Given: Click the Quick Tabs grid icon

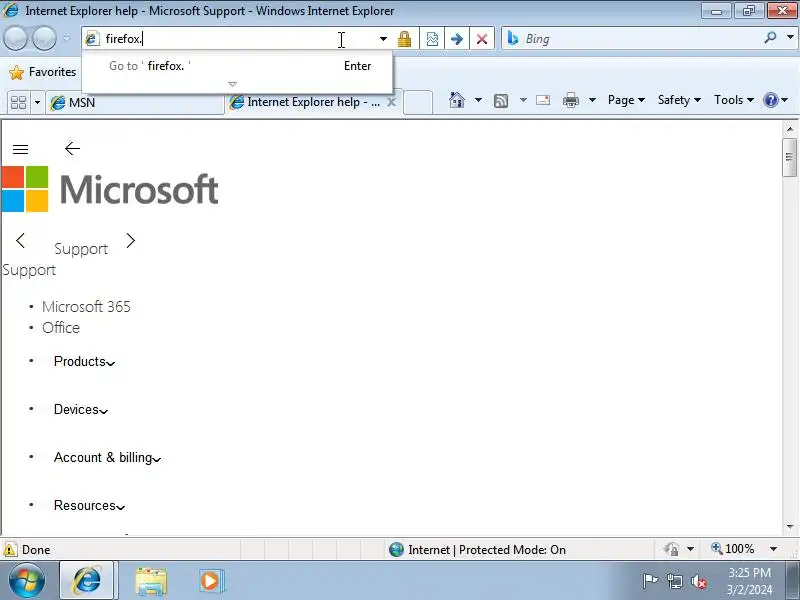Looking at the screenshot, I should point(18,103).
